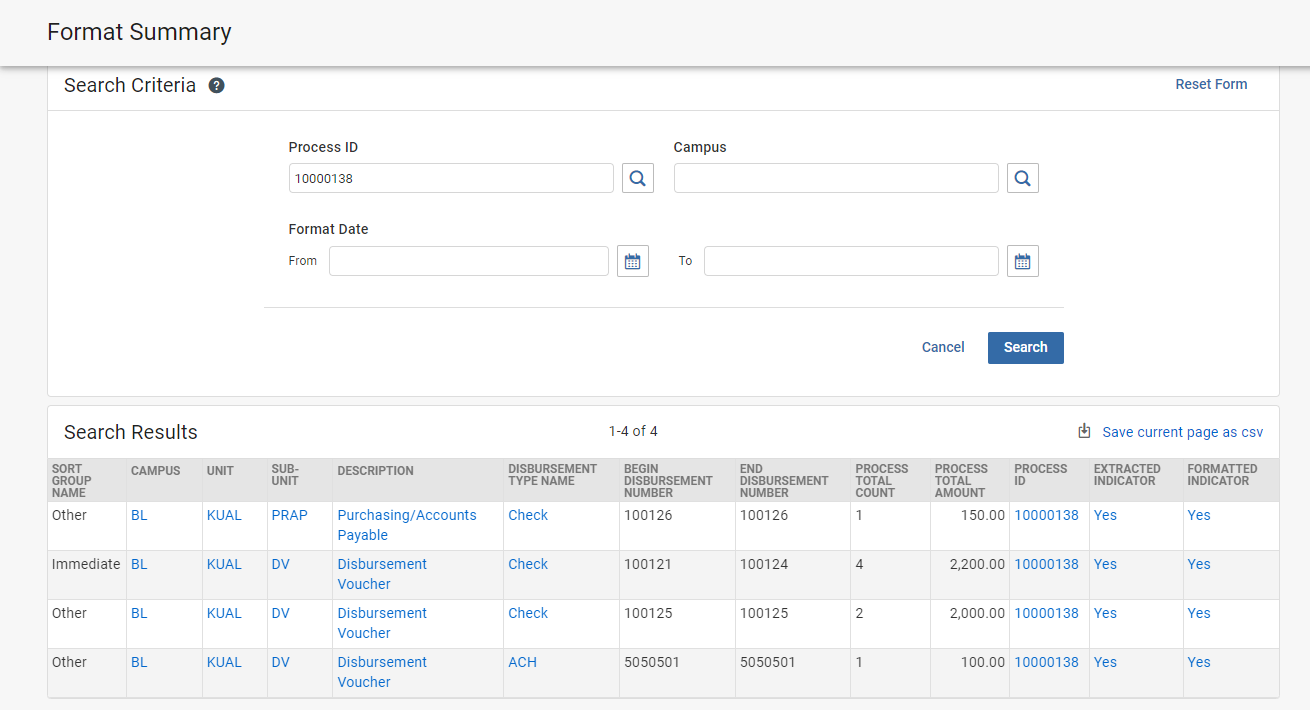
Task: Click inside the Process ID text field
Action: coord(450,179)
